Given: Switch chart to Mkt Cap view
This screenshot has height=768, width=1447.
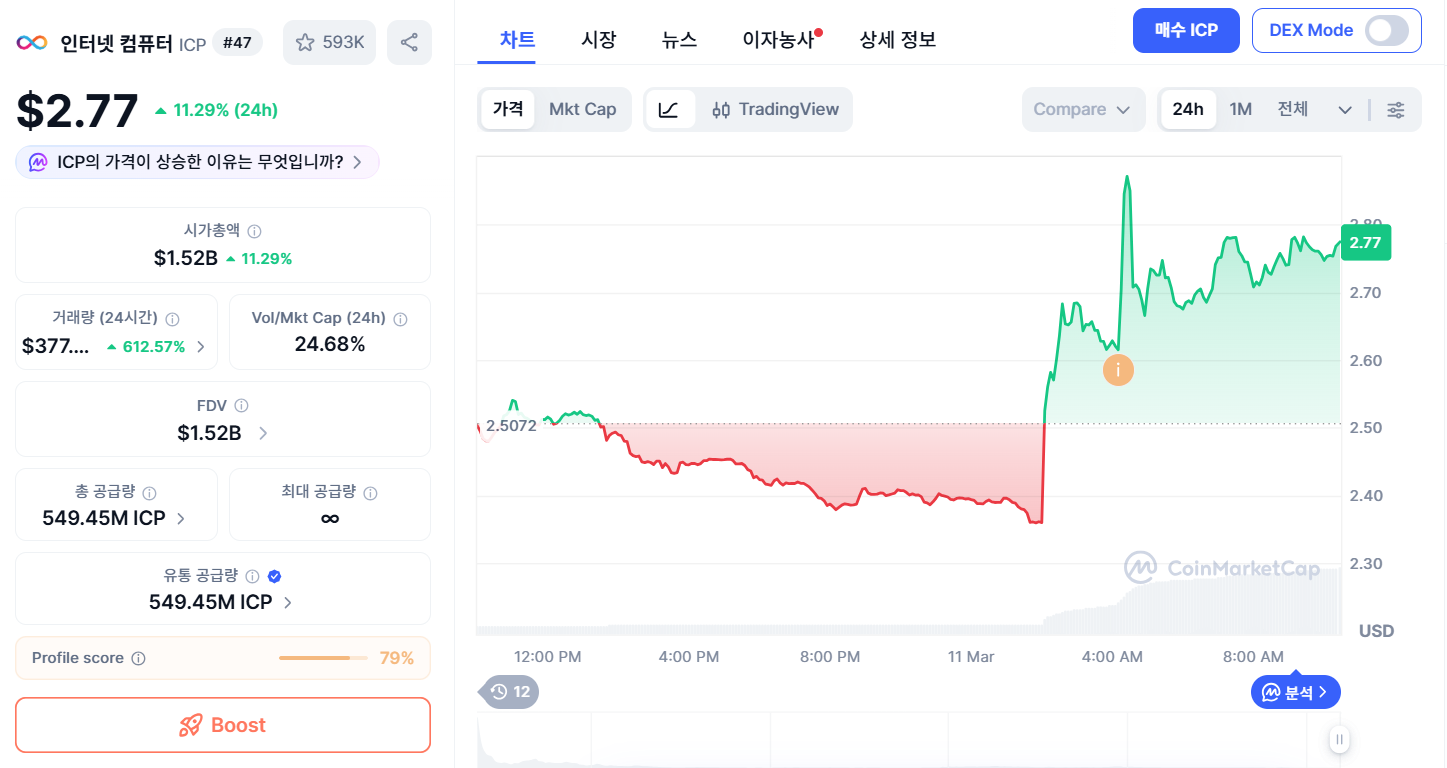Looking at the screenshot, I should (x=582, y=109).
